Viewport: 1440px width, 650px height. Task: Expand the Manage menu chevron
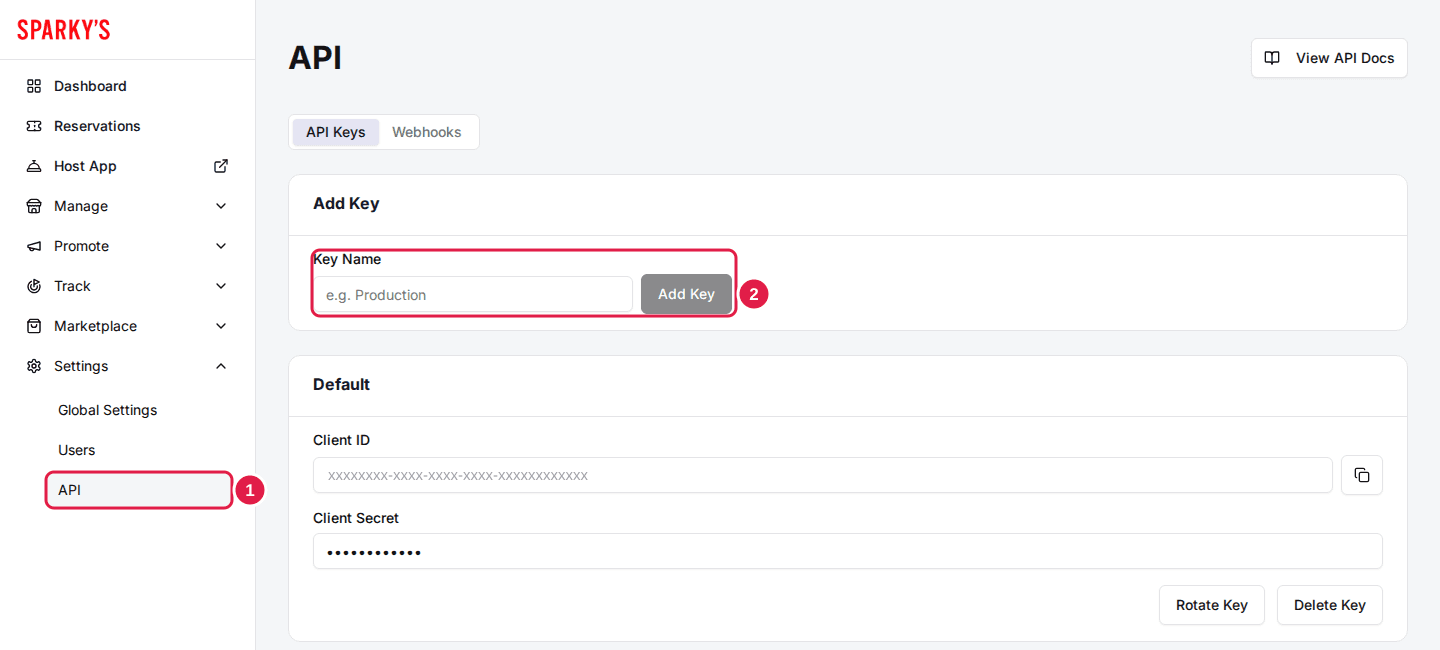(x=221, y=206)
